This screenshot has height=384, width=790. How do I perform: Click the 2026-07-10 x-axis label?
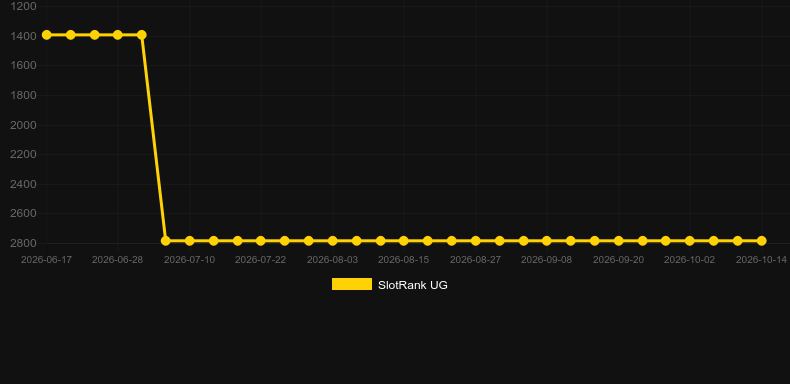pos(189,260)
